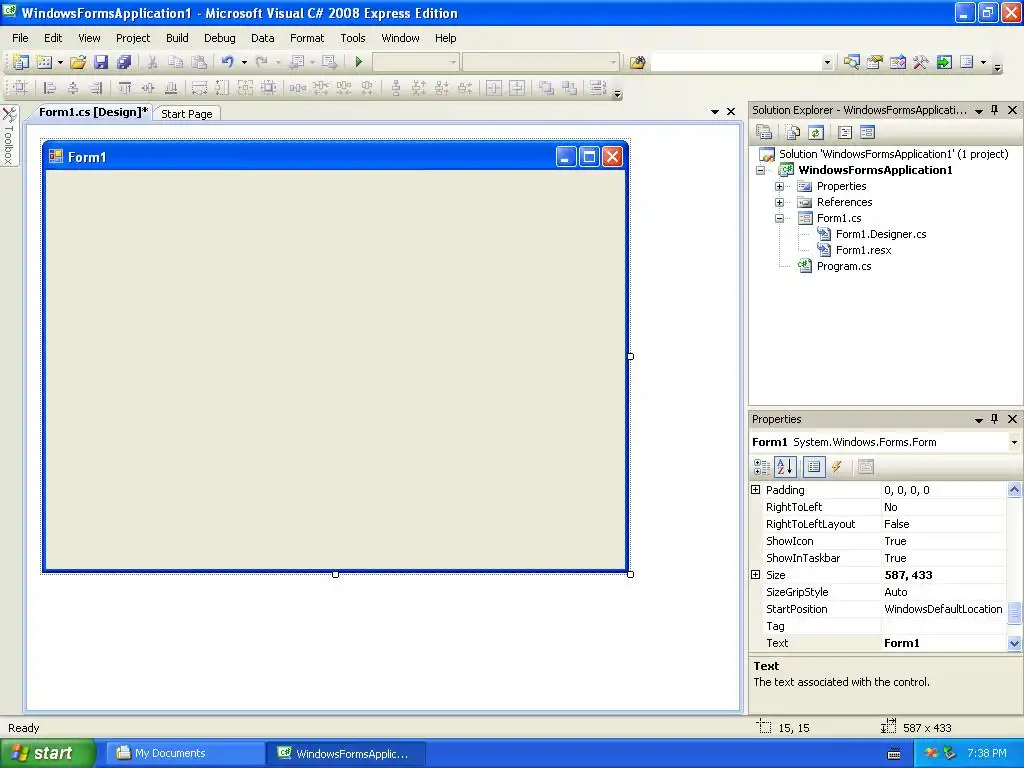Click the Center Horizontally layout icon
Viewport: 1024px width, 768px height.
[x=494, y=88]
